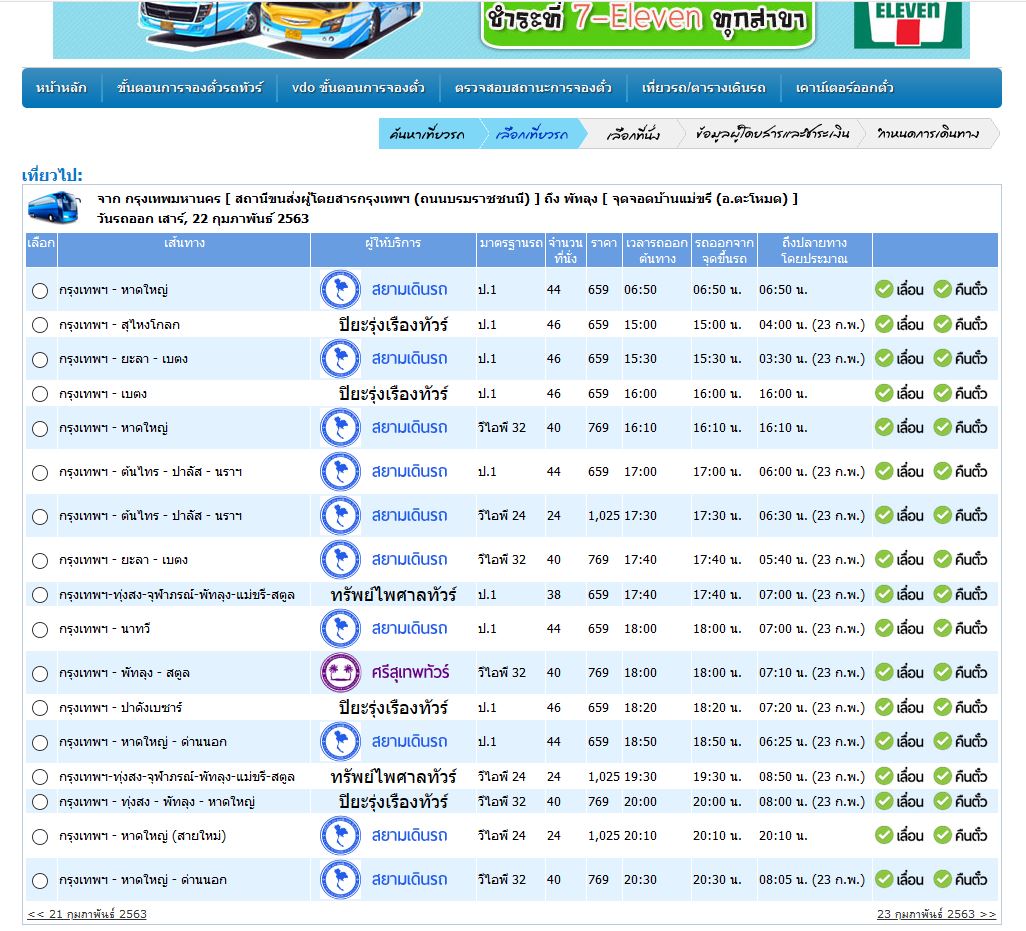Click เลื่อน check icon in 20:30 row
Viewport: 1026px width, 931px height.
point(884,879)
